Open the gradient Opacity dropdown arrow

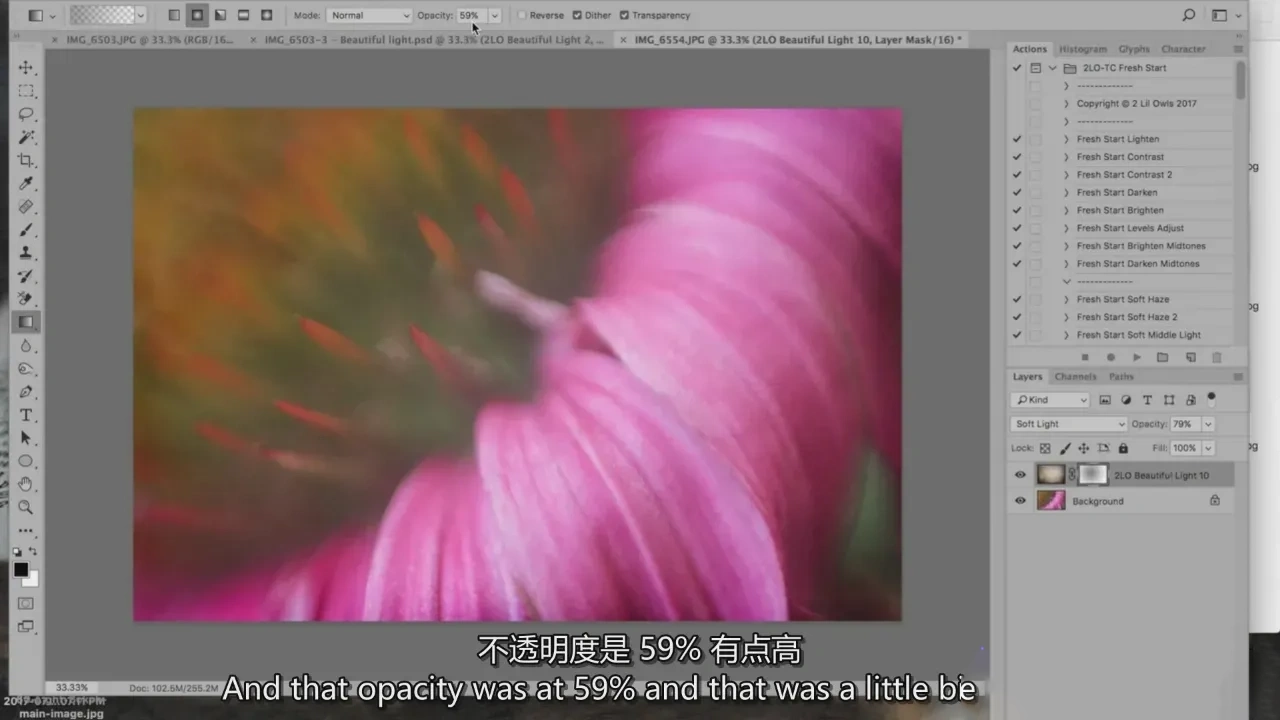tap(494, 16)
